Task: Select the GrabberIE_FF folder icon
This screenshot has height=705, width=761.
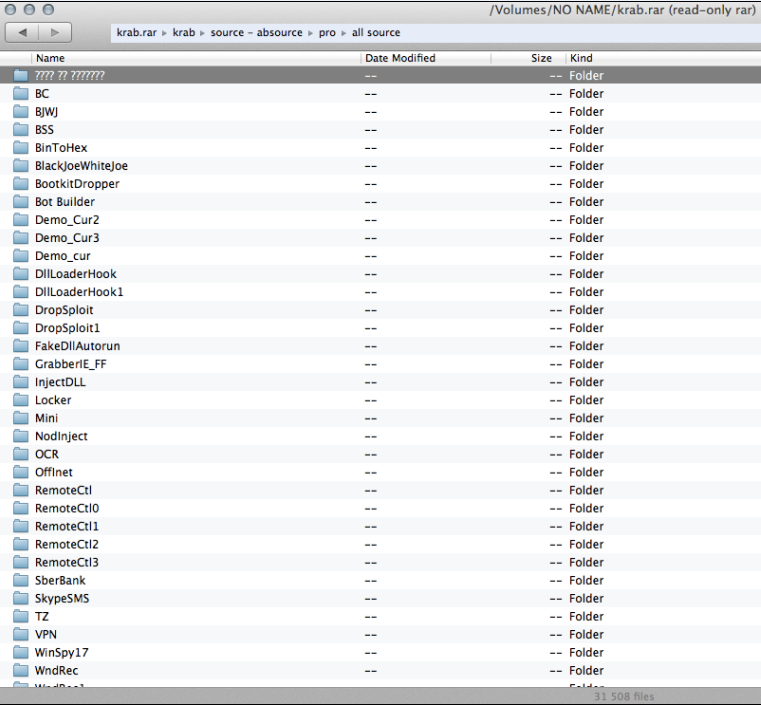Action: pos(20,364)
